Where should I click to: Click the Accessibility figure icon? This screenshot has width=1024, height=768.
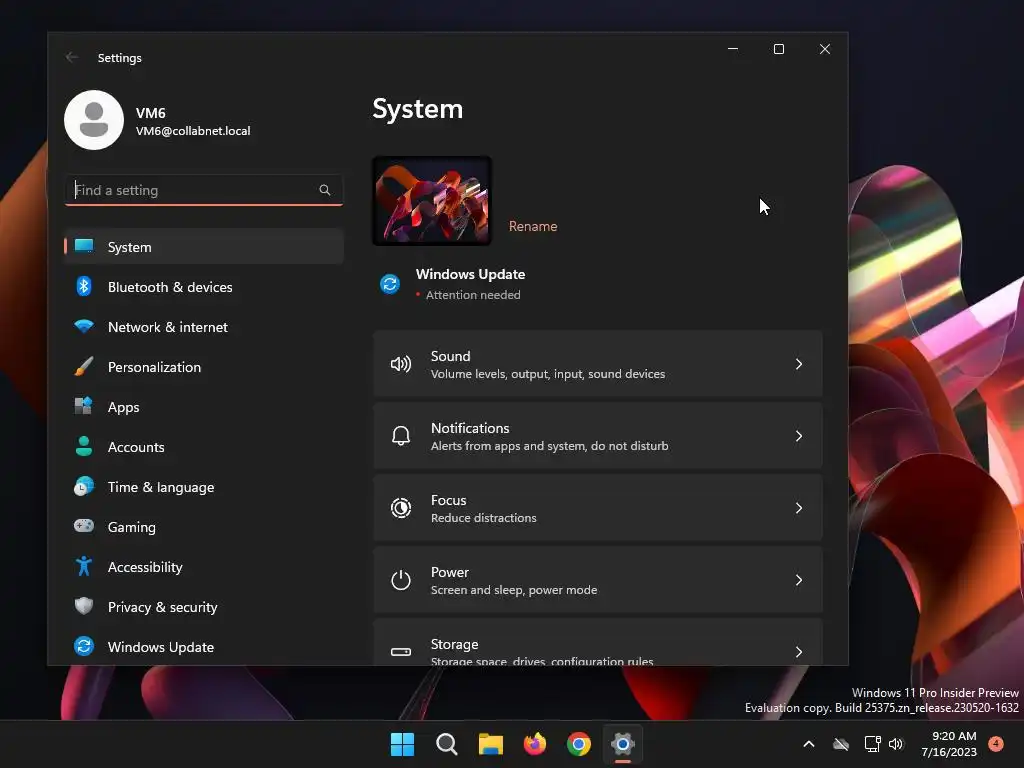pos(84,566)
